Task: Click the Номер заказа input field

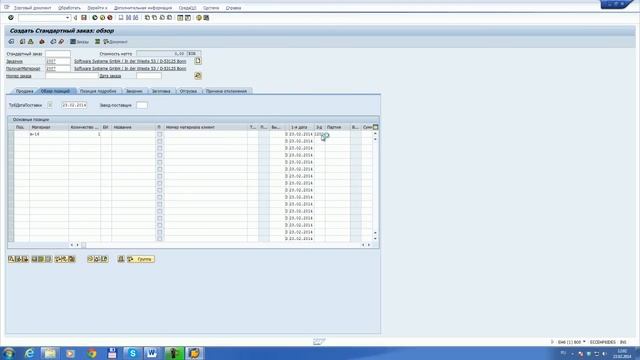Action: [72, 76]
